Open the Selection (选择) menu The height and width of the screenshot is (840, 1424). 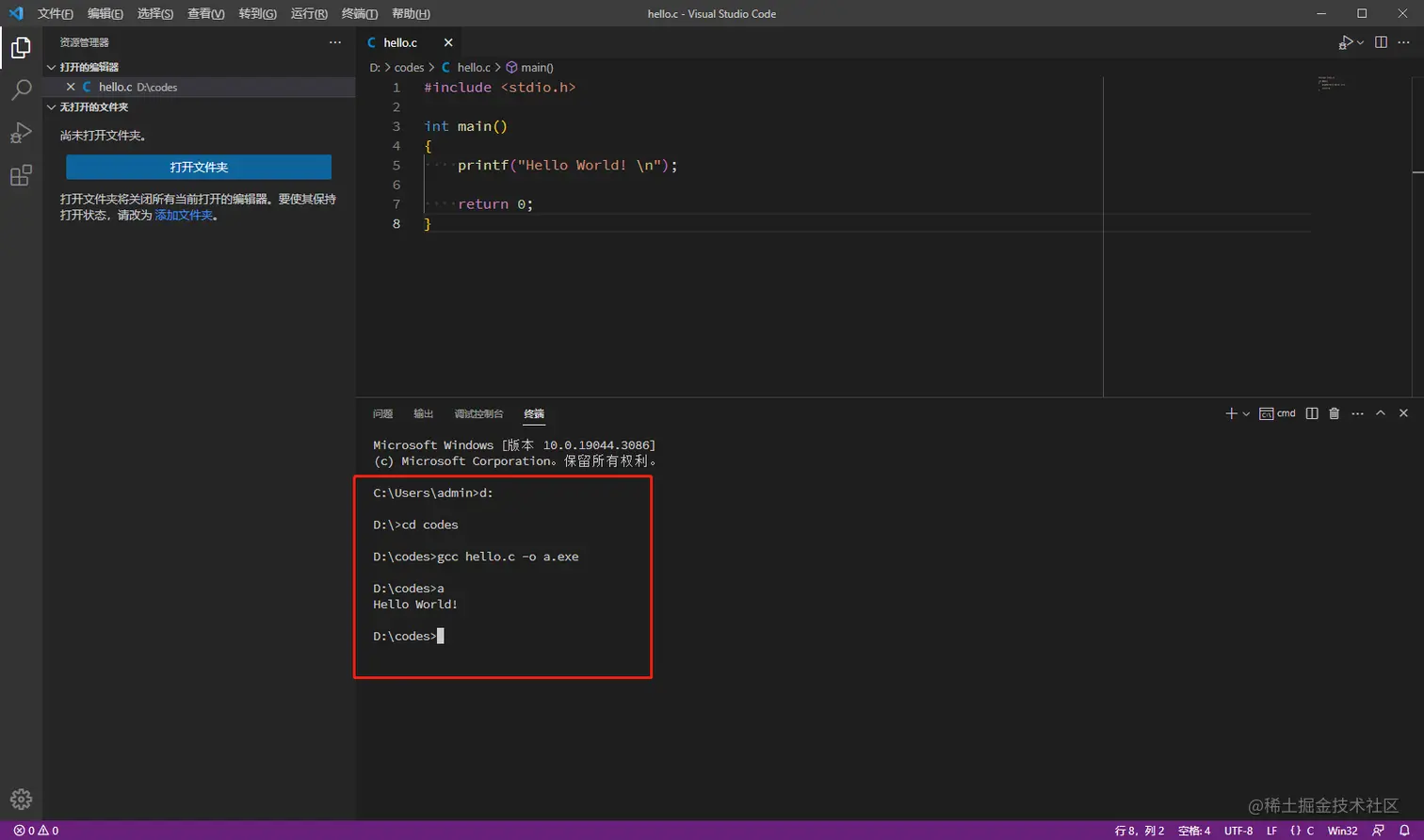point(155,13)
